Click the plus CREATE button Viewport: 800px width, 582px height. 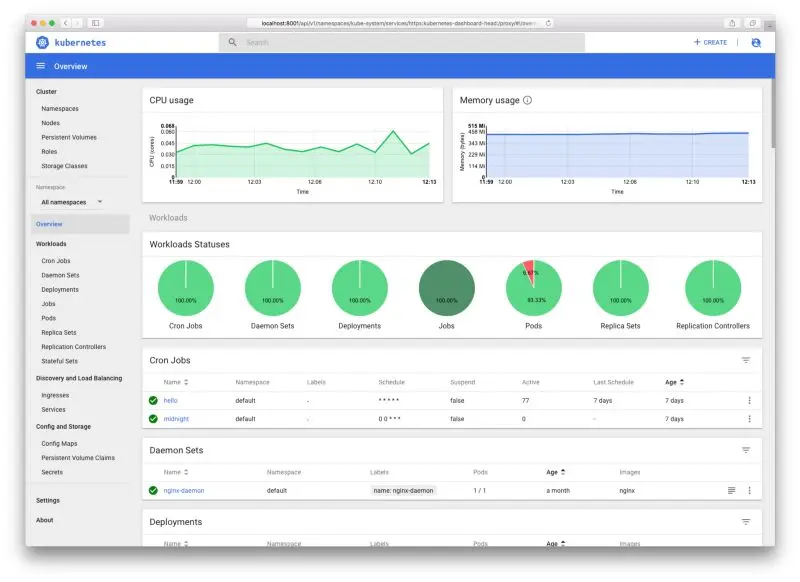coord(710,42)
